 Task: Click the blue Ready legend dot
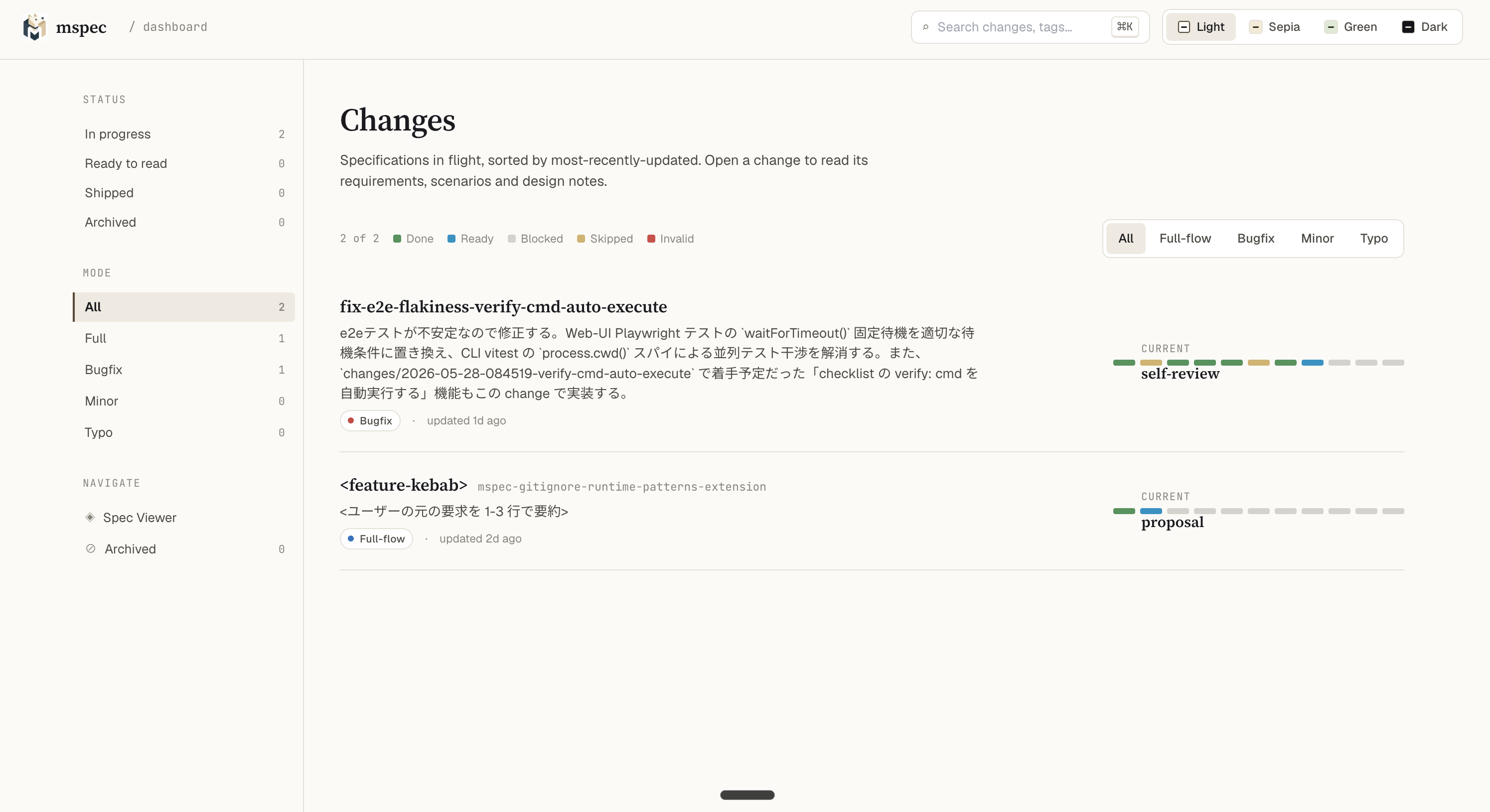click(x=451, y=239)
